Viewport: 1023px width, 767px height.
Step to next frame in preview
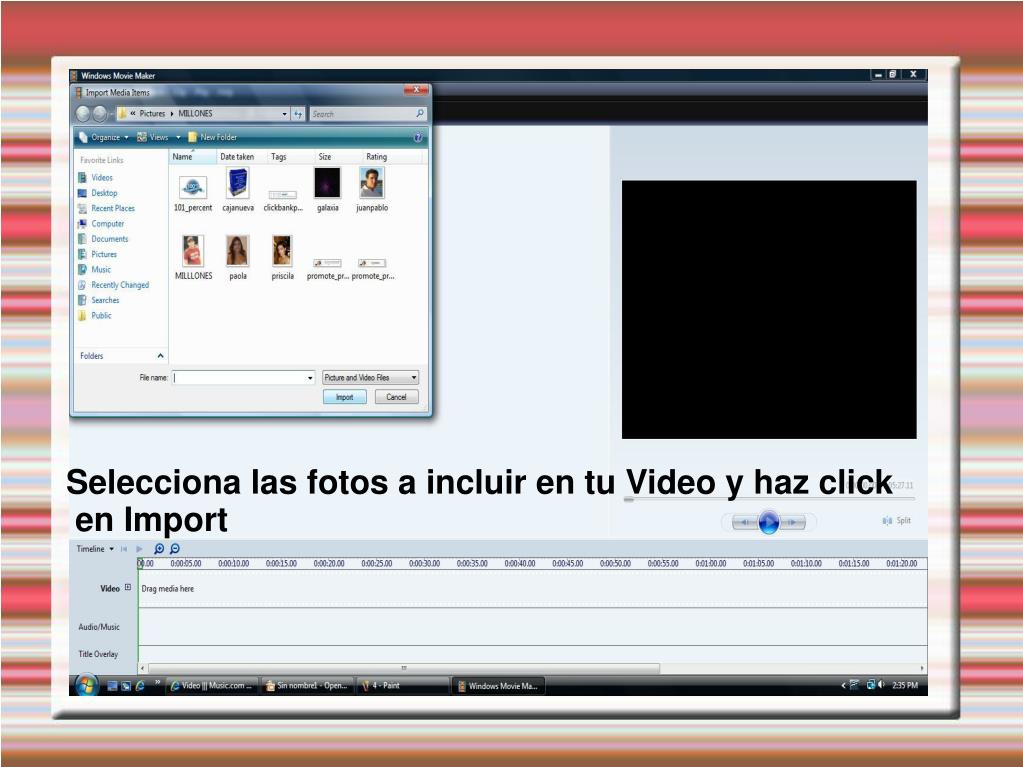(793, 522)
